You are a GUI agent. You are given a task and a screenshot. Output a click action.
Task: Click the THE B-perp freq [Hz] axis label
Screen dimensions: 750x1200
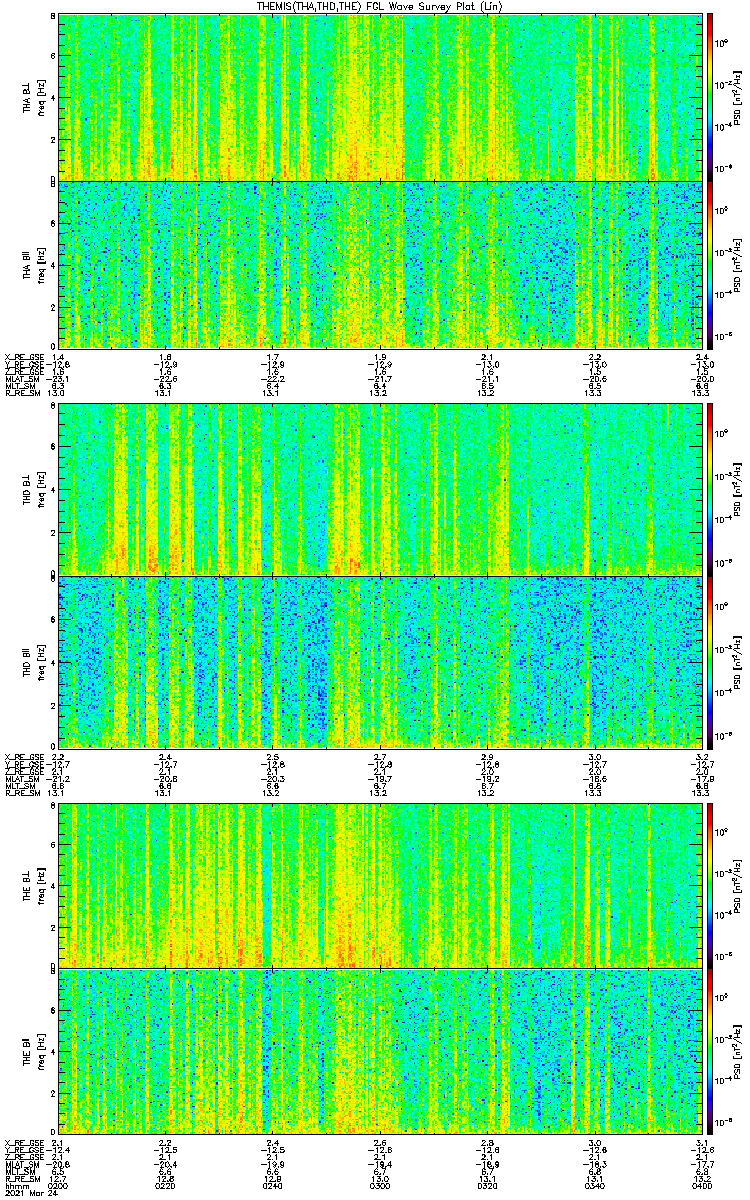click(41, 885)
